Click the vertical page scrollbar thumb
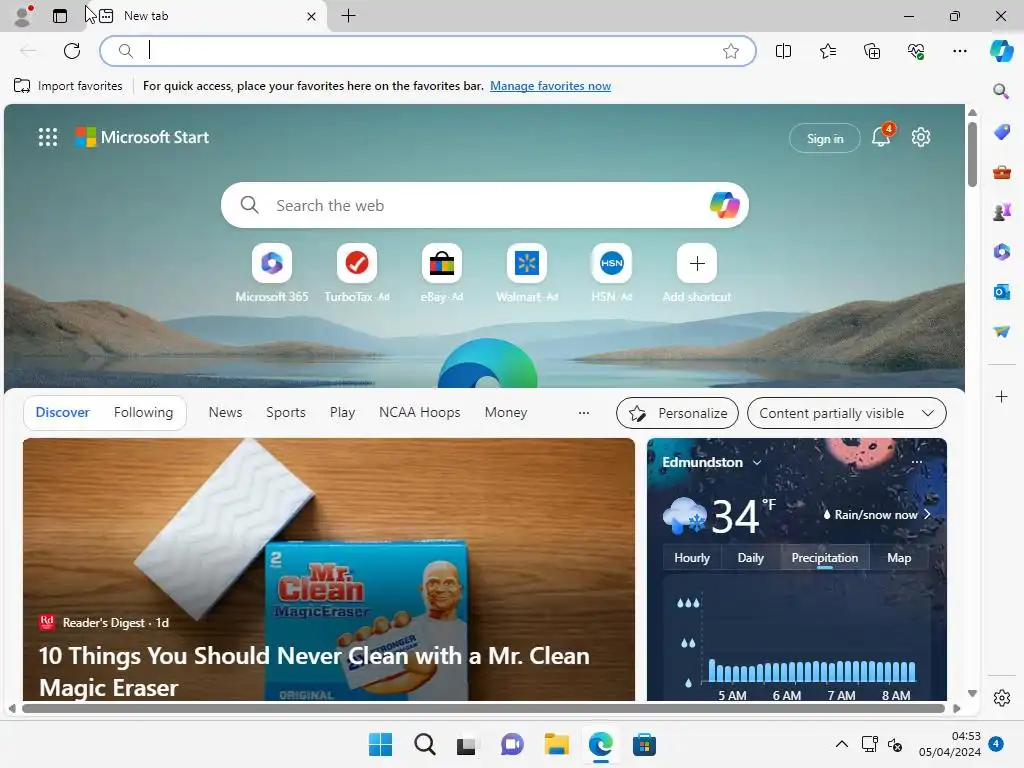Image resolution: width=1024 pixels, height=768 pixels. click(972, 154)
